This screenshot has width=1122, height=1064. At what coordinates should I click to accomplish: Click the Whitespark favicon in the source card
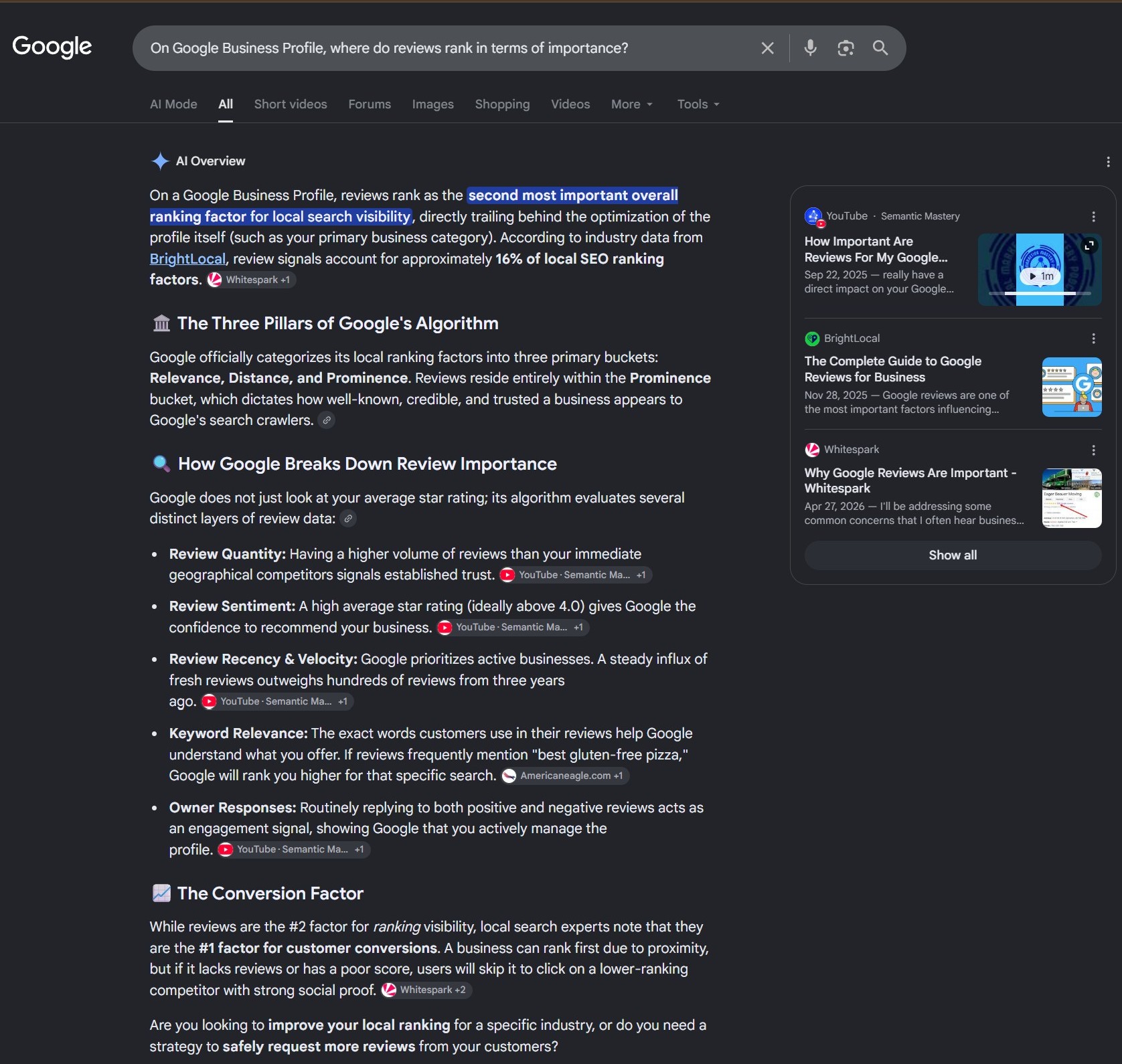[x=812, y=450]
